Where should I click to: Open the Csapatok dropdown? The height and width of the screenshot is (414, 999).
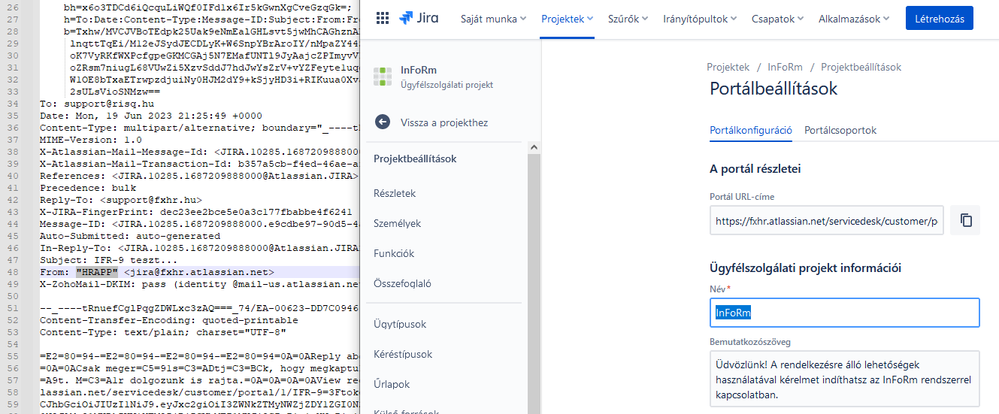778,18
